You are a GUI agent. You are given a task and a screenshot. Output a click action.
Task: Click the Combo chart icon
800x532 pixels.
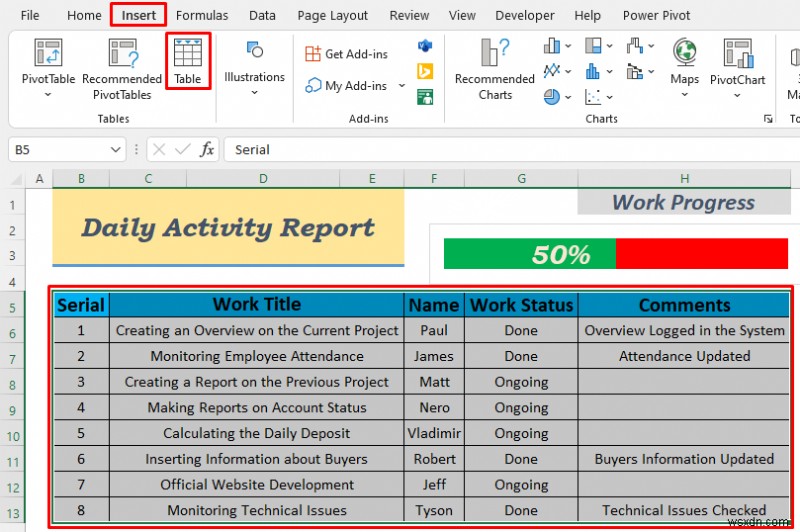pos(634,71)
